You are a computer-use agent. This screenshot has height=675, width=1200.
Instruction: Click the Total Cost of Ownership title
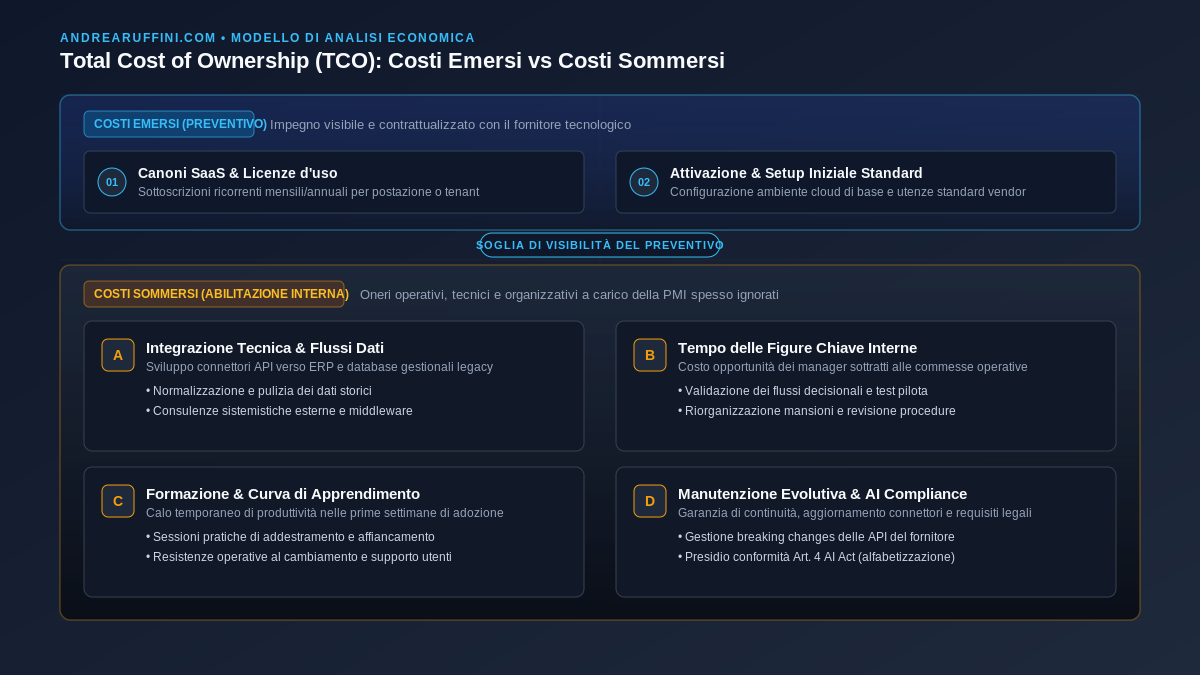point(392,61)
